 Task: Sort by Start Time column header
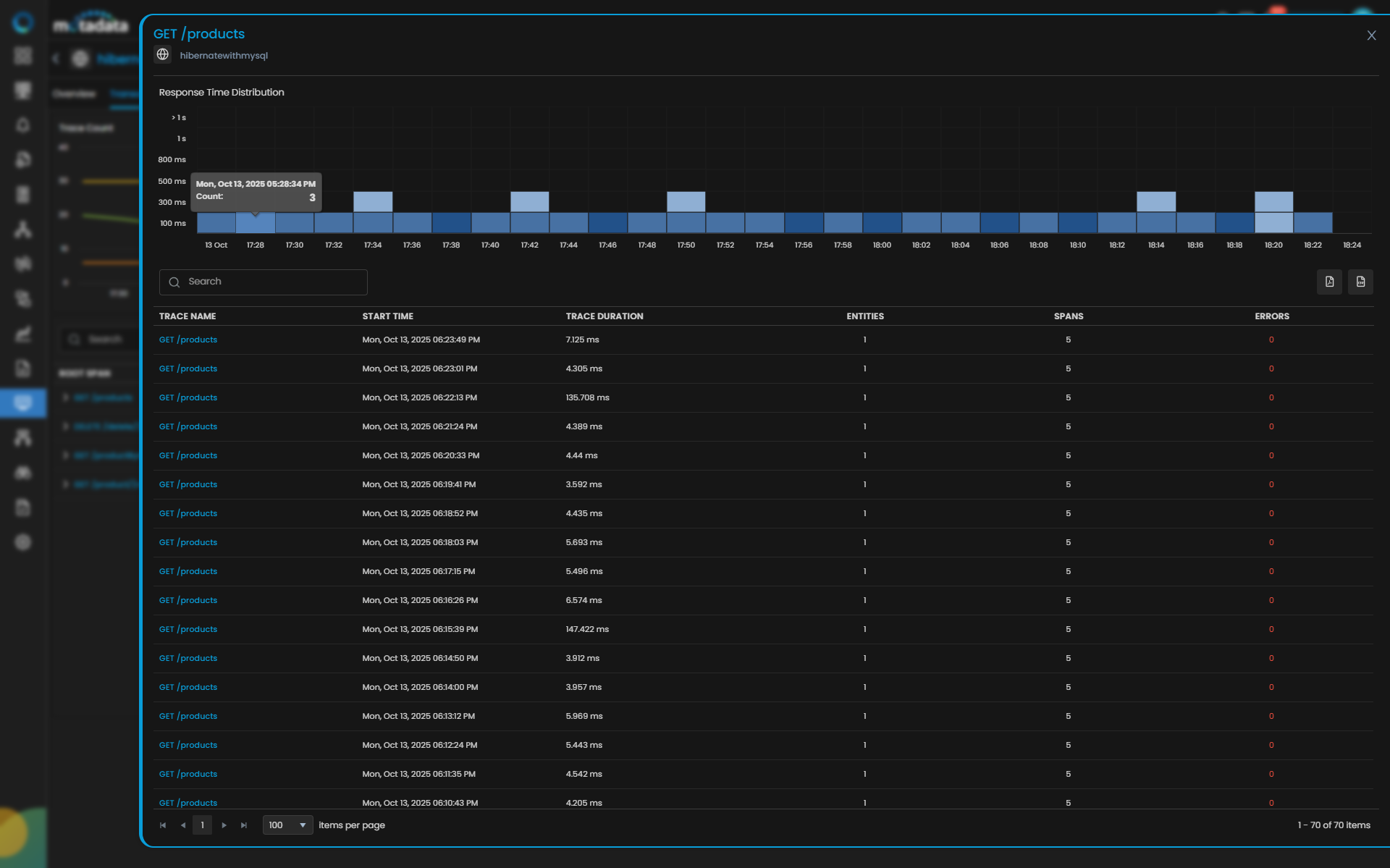point(387,316)
